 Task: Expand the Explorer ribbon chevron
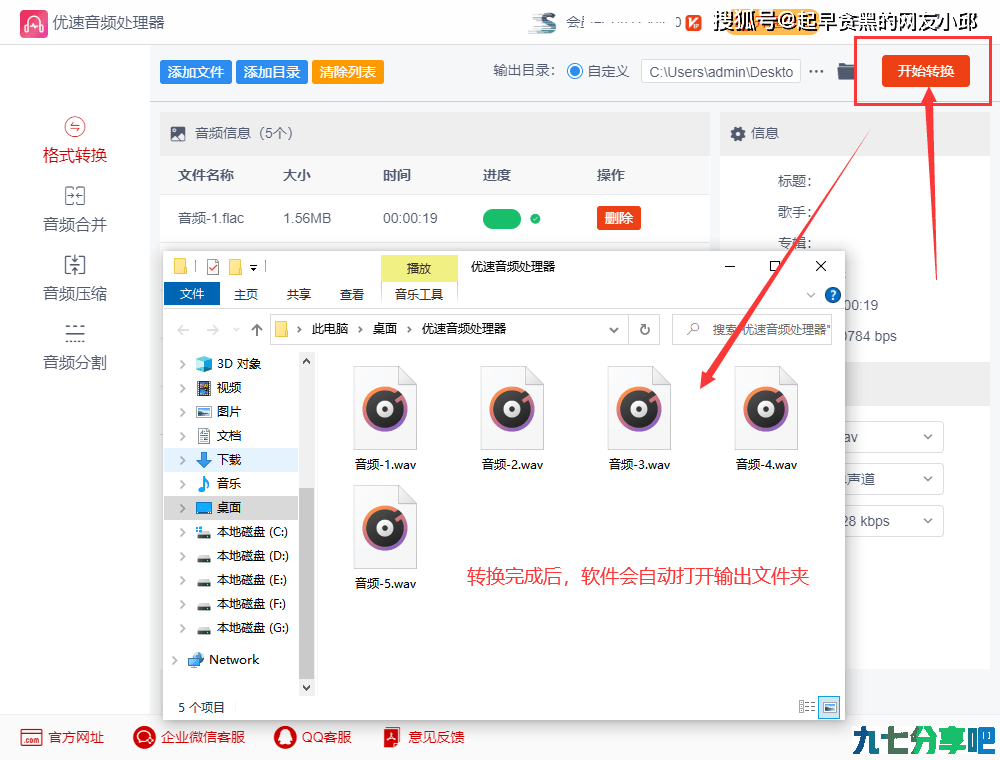(x=811, y=295)
